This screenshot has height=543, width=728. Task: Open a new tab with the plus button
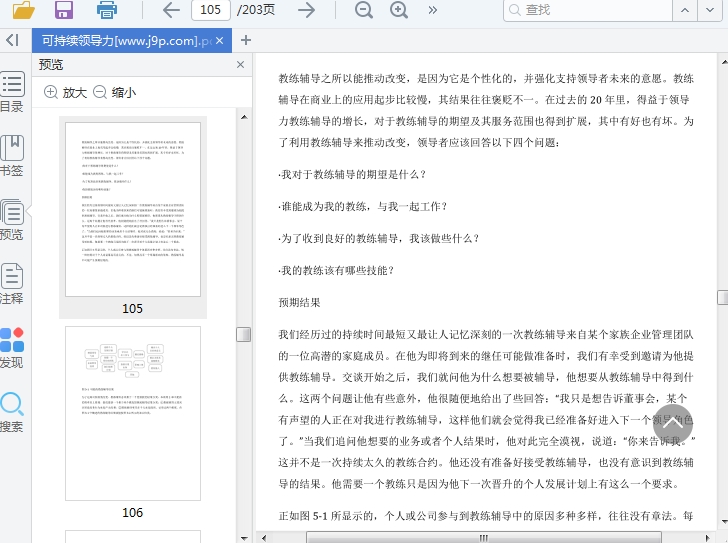tap(246, 40)
